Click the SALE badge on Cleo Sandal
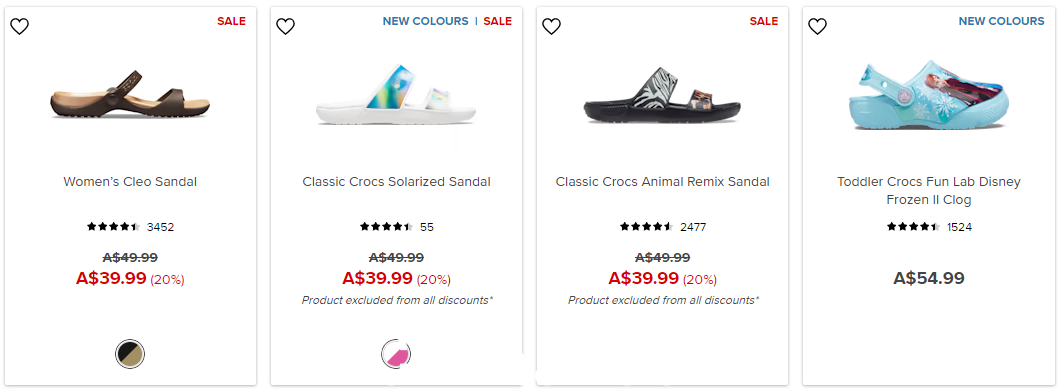The height and width of the screenshot is (390, 1060). click(231, 21)
